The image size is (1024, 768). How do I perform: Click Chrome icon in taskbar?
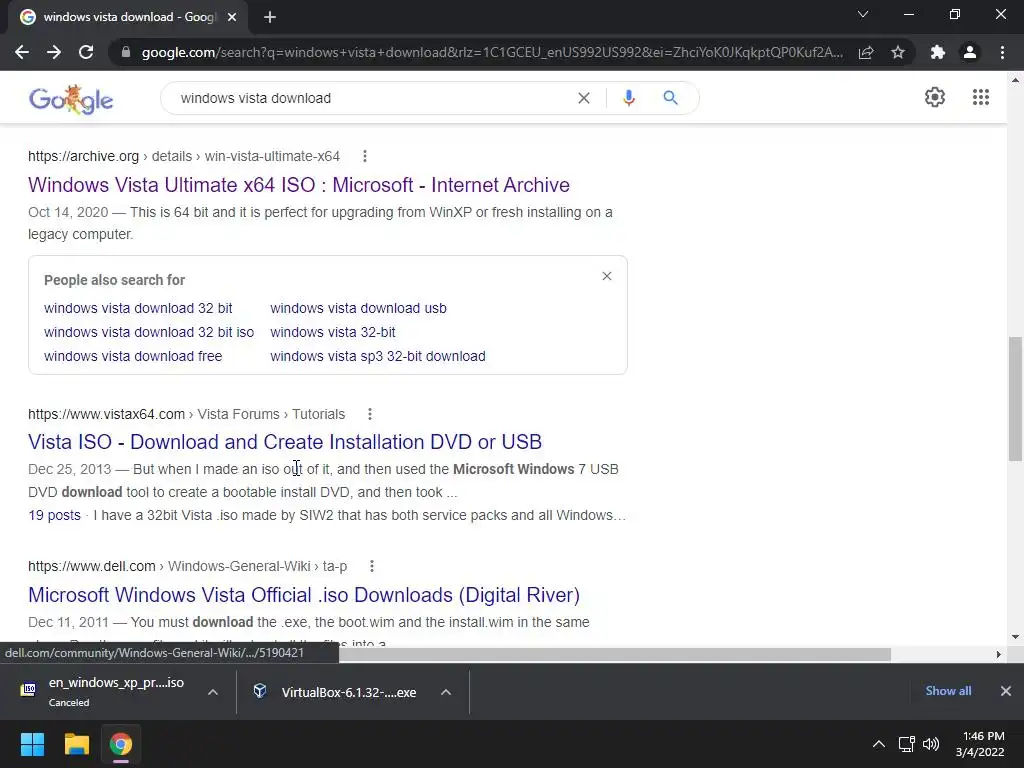[x=121, y=744]
